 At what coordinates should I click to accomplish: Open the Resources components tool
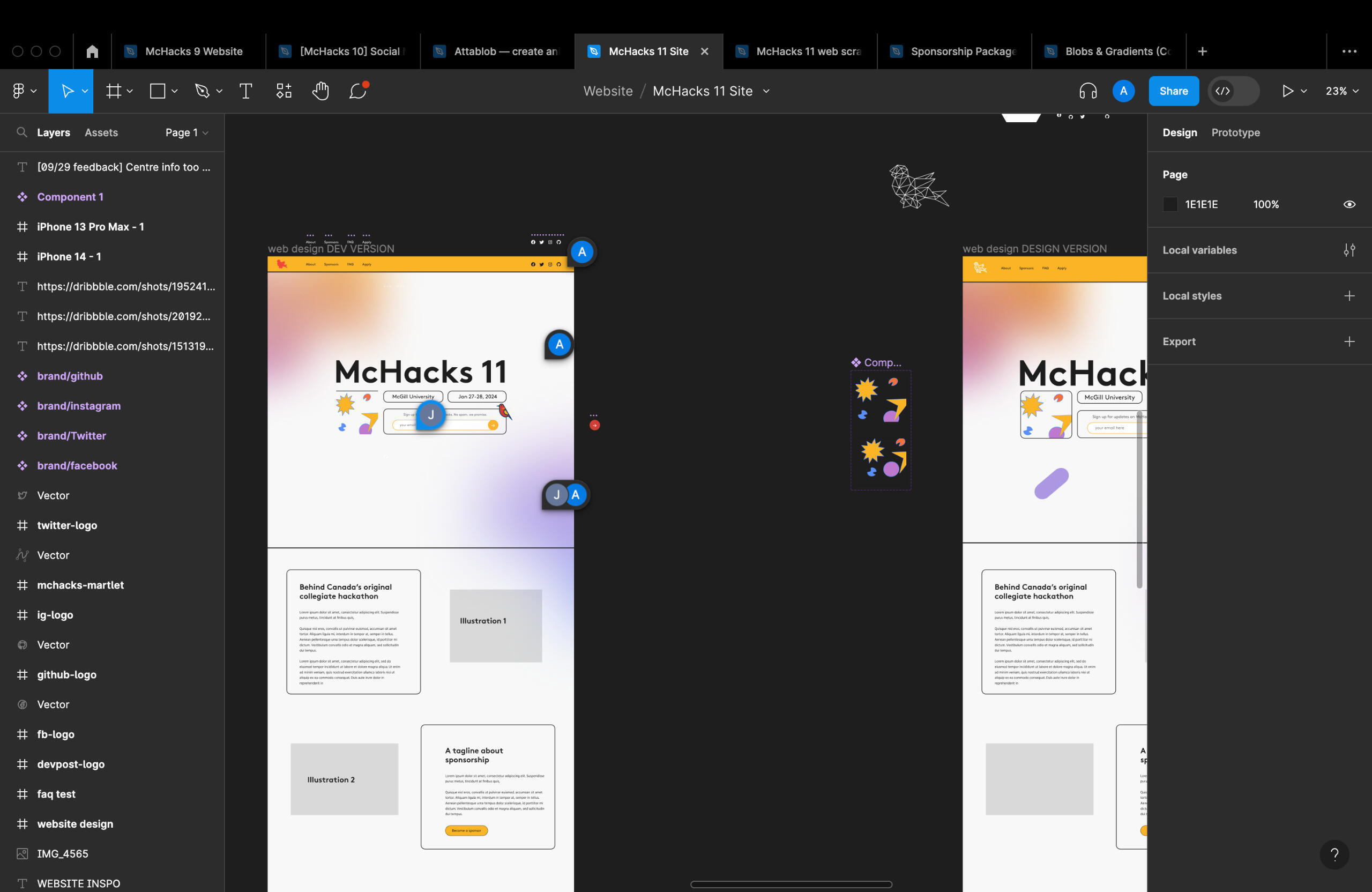click(284, 91)
